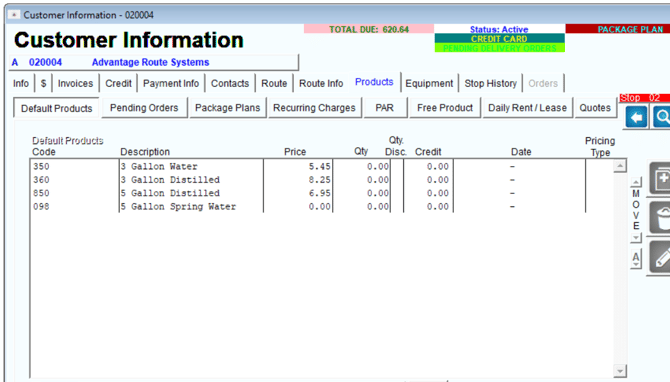Click the product list scroll-up arrow
Viewport: 670px width, 382px height.
pyautogui.click(x=620, y=166)
